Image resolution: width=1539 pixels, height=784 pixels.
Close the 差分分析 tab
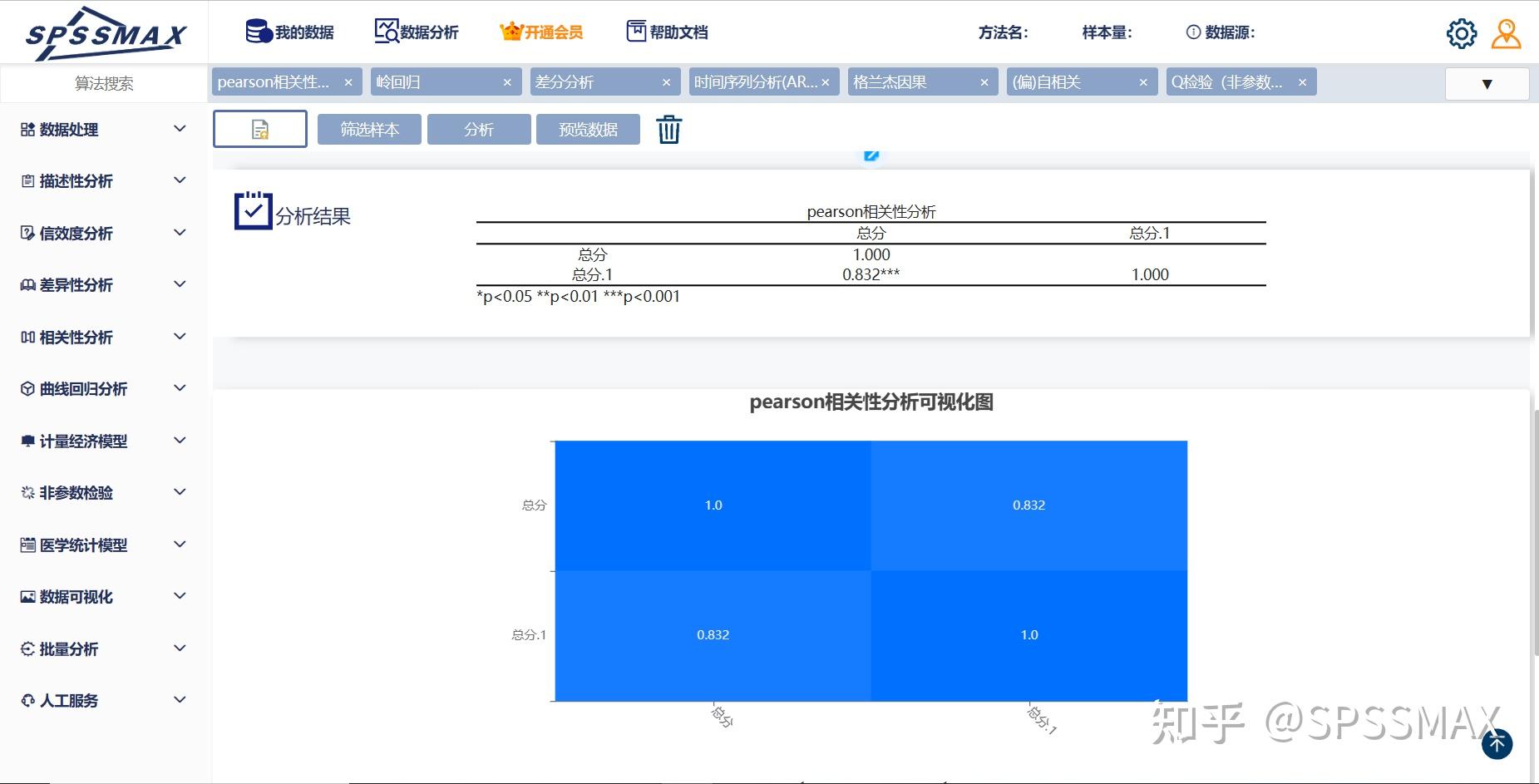[666, 81]
